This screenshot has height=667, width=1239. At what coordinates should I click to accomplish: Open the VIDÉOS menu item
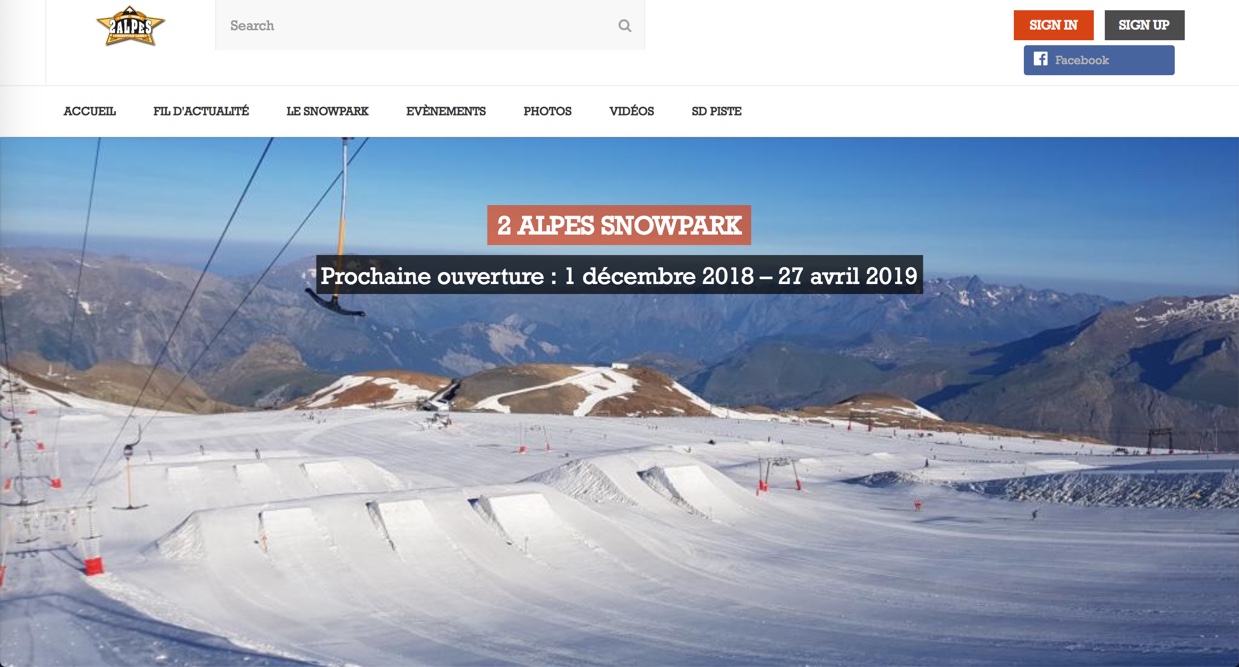coord(631,111)
